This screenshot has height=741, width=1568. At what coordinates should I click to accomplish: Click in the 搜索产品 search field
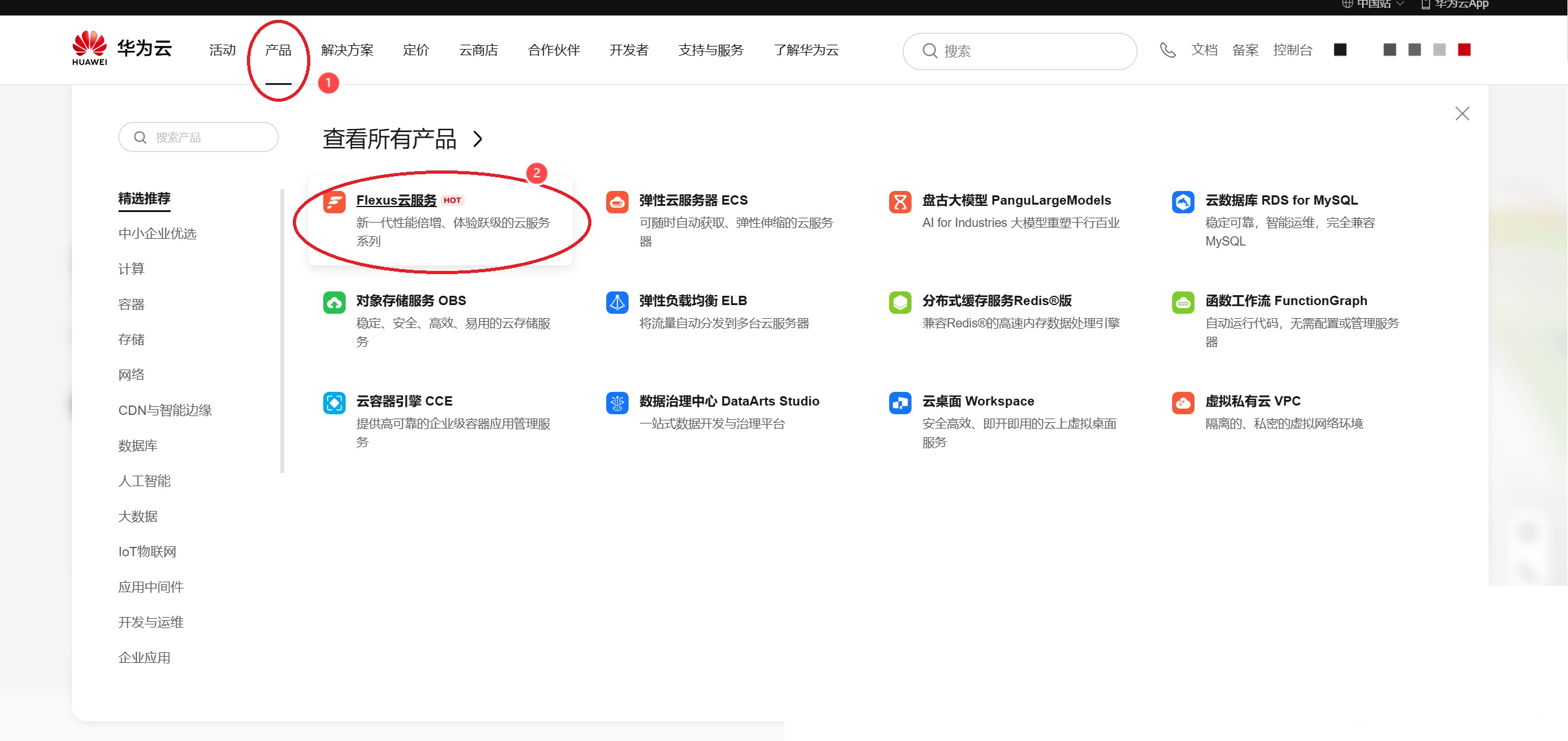(199, 137)
